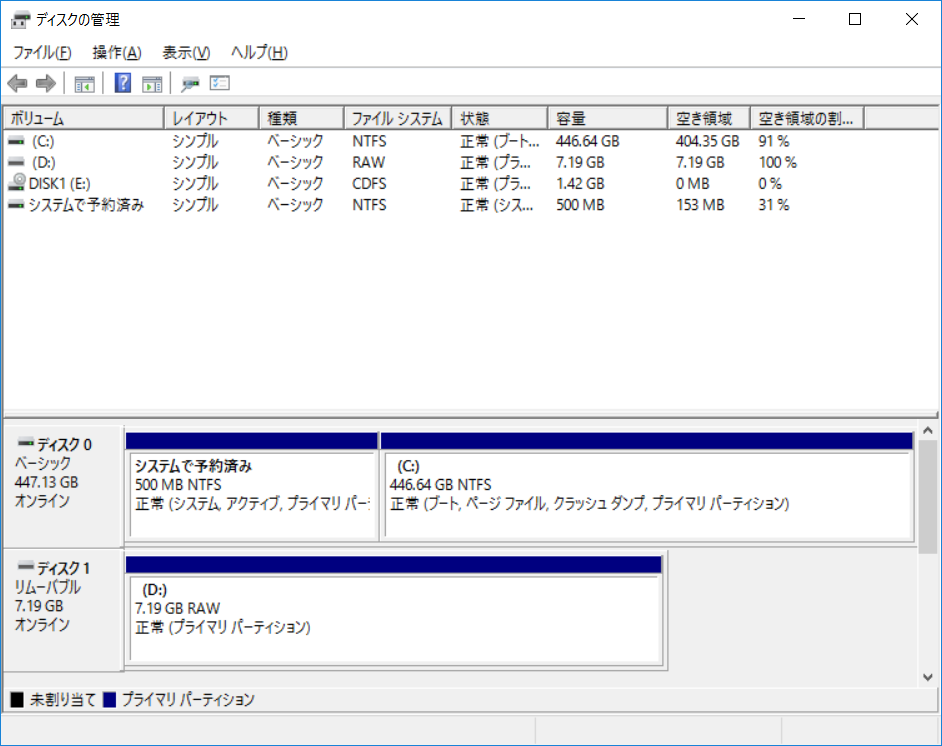Click the 447.13 GB size under ディスク 0
Screen dimensions: 942x746
point(46,482)
